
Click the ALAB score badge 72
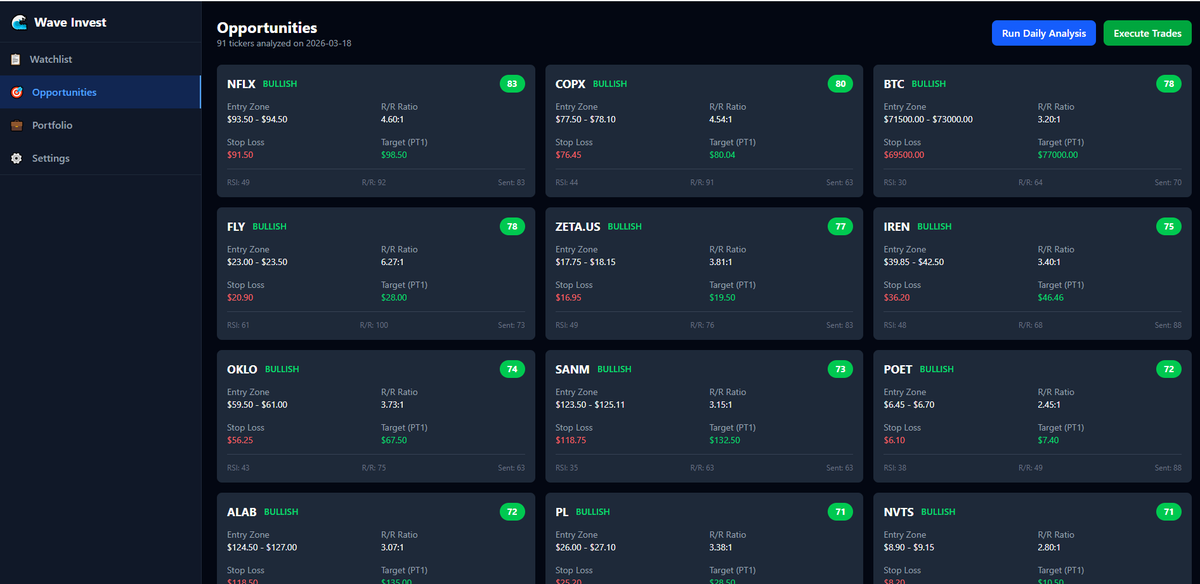[512, 512]
